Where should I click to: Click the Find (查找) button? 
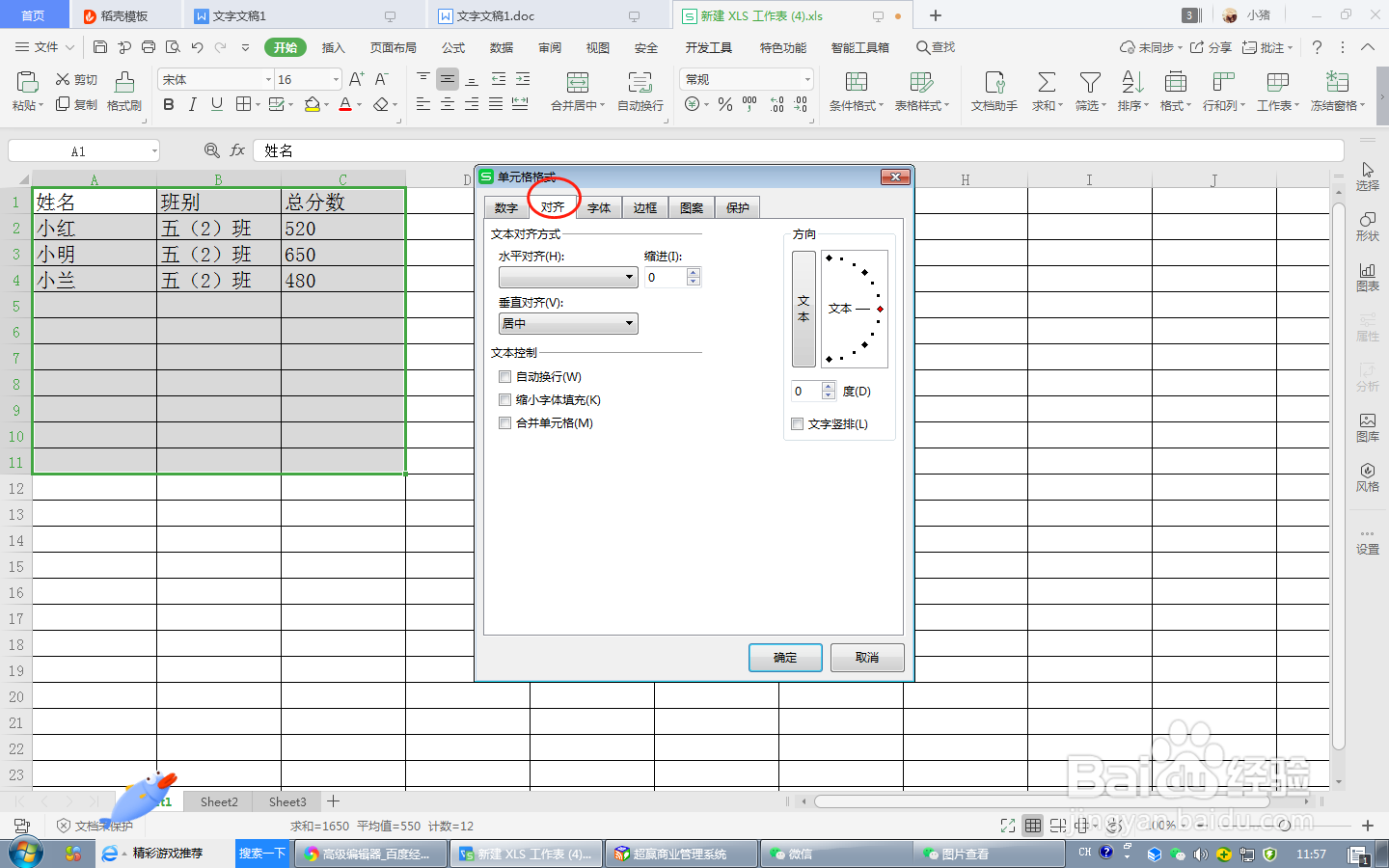[936, 47]
